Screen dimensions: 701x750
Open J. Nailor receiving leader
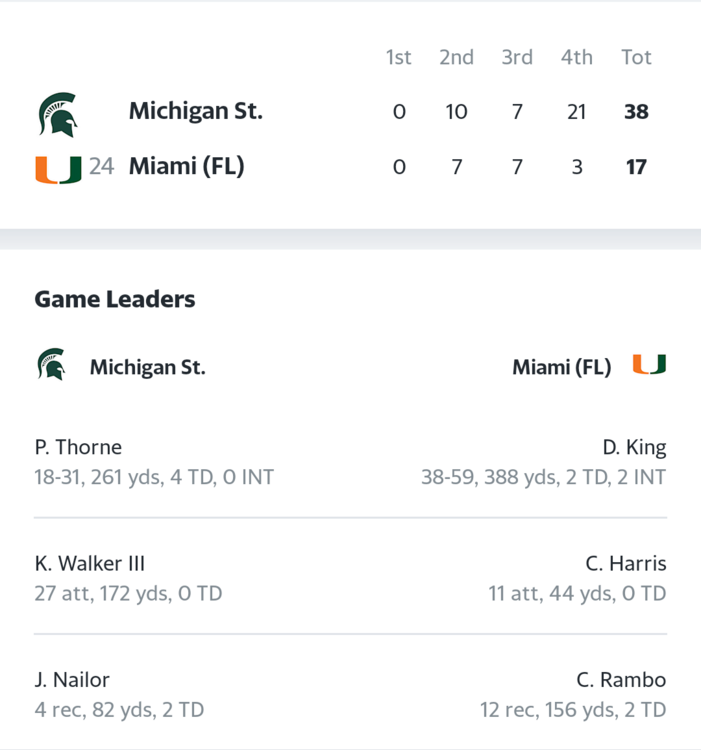(x=72, y=680)
